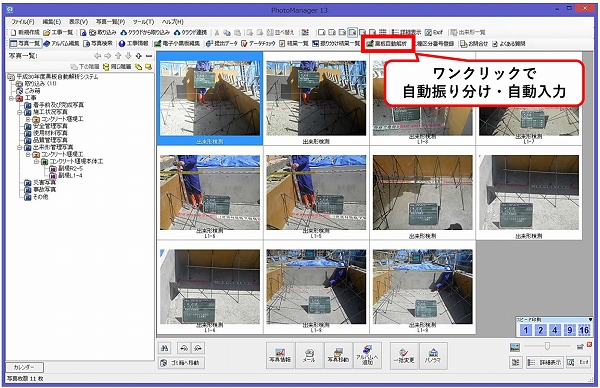This screenshot has height=388, width=600.
Task: Click the 写真検索 toolbar icon
Action: [98, 44]
